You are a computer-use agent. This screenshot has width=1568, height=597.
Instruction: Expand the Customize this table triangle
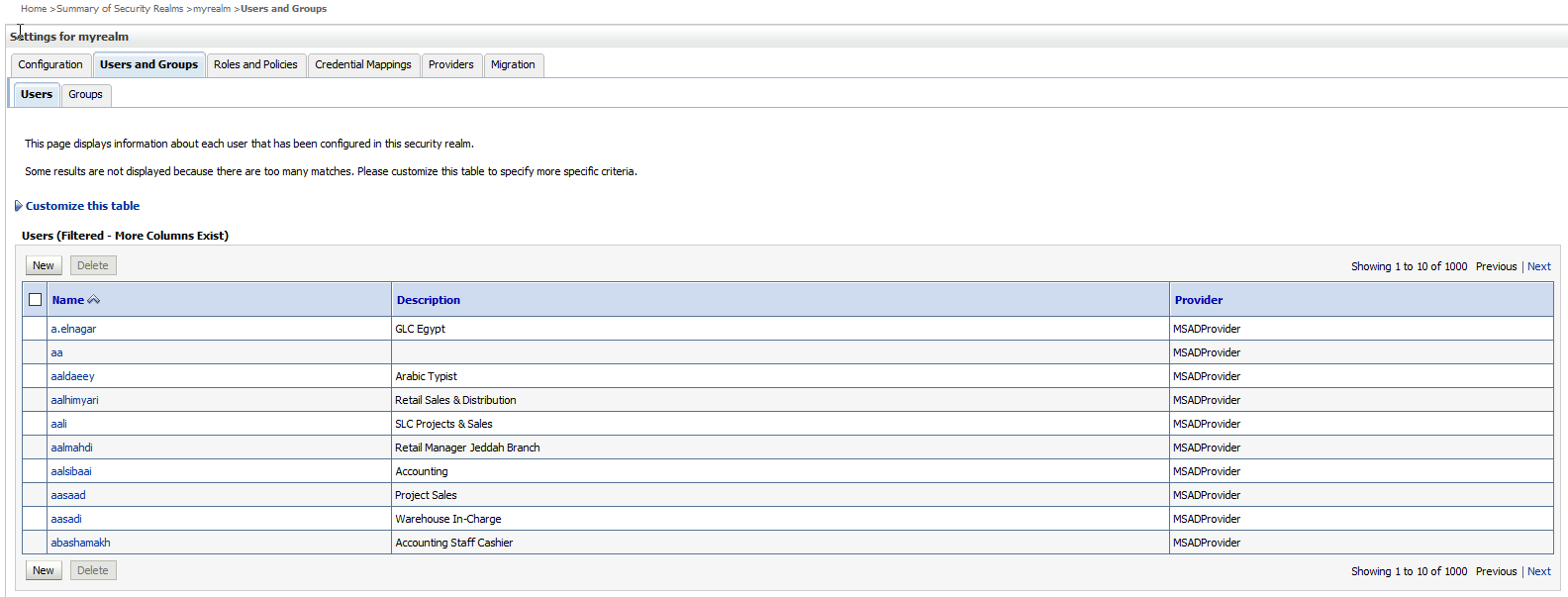pyautogui.click(x=18, y=206)
